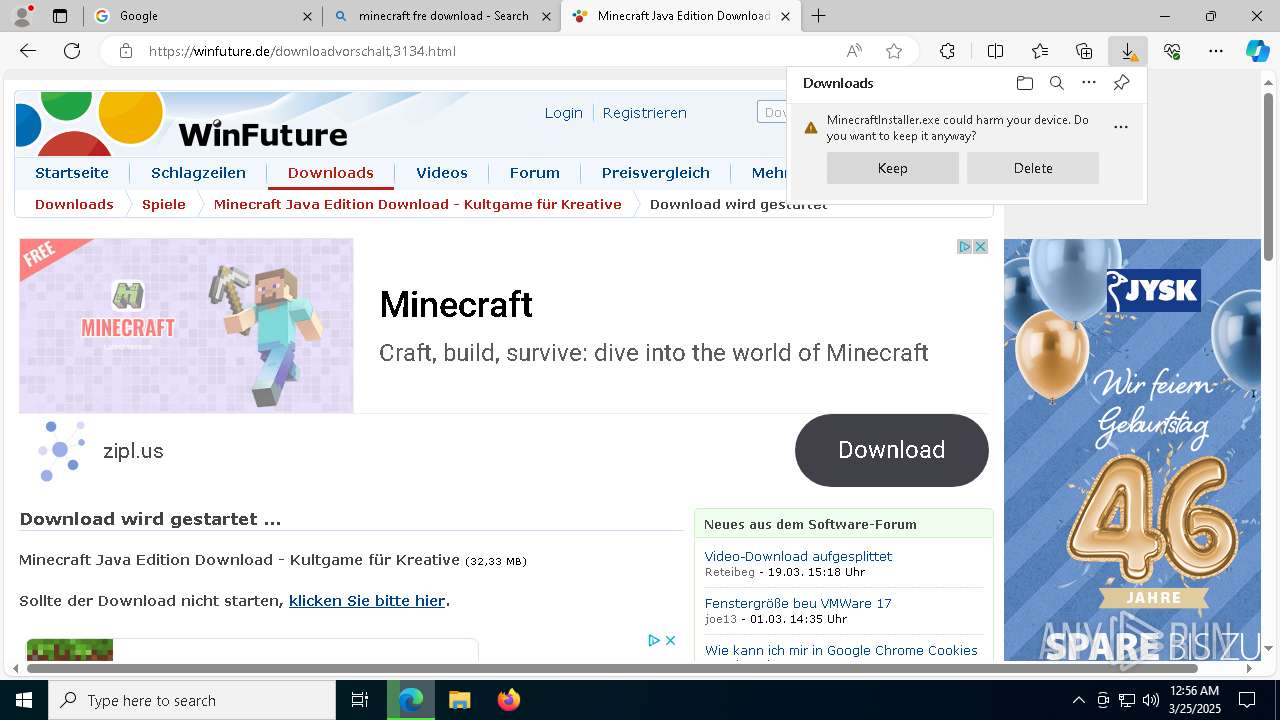Open the Extensions puzzle icon
1280x720 pixels.
(x=947, y=51)
